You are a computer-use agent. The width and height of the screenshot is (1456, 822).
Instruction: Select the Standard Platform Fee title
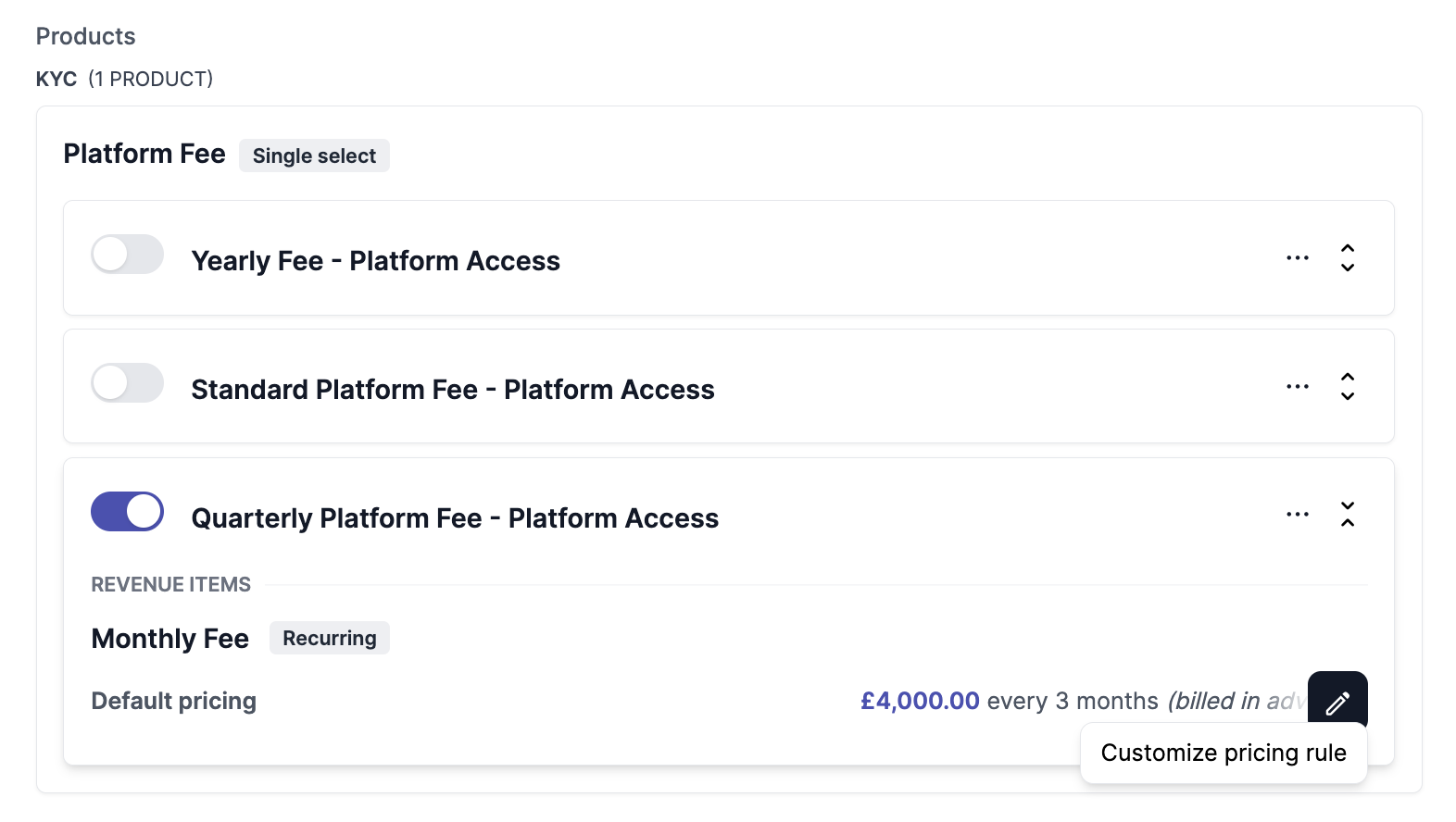pyautogui.click(x=452, y=390)
